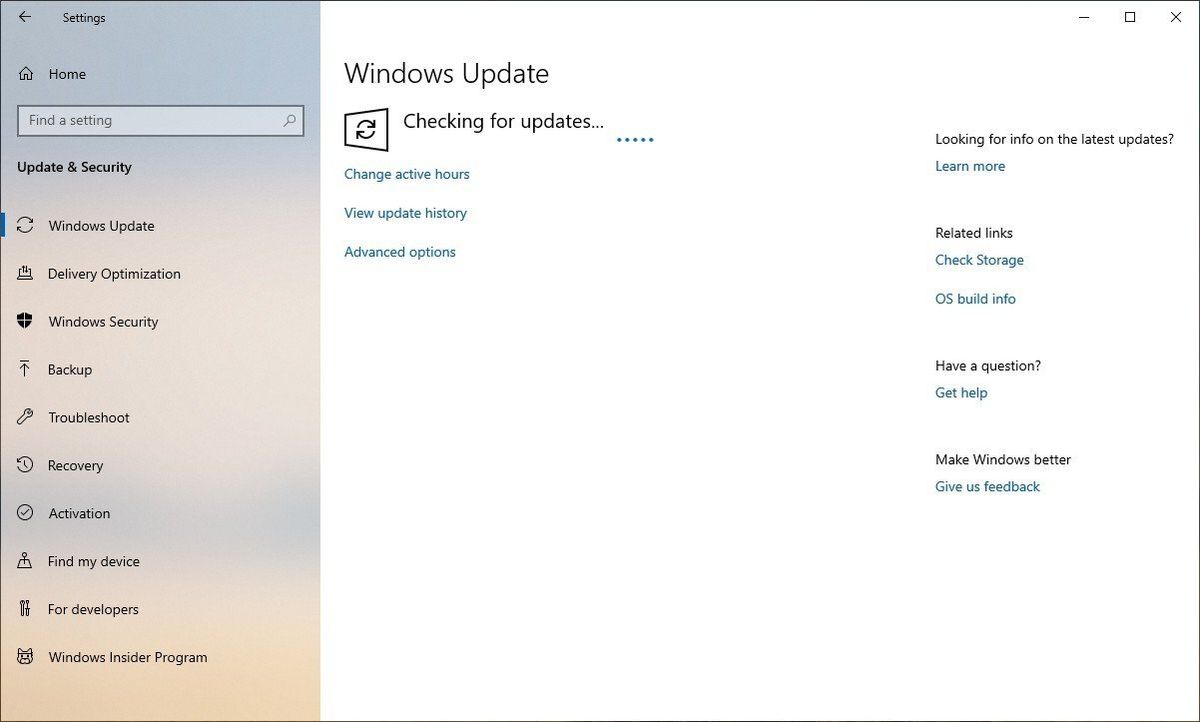The image size is (1200, 722).
Task: Click the back arrow in the title bar
Action: pos(24,17)
